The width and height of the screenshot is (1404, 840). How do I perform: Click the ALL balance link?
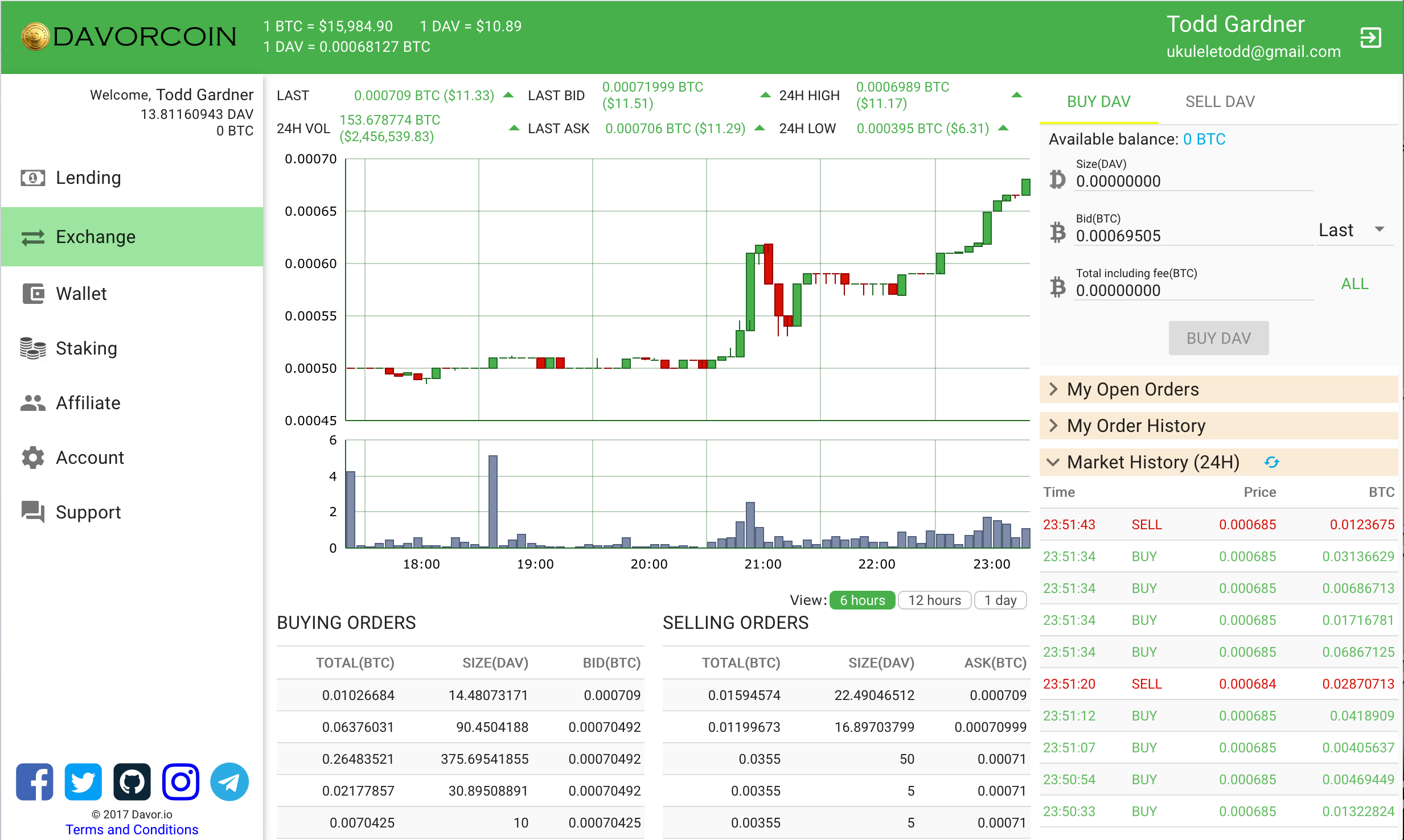pos(1354,284)
